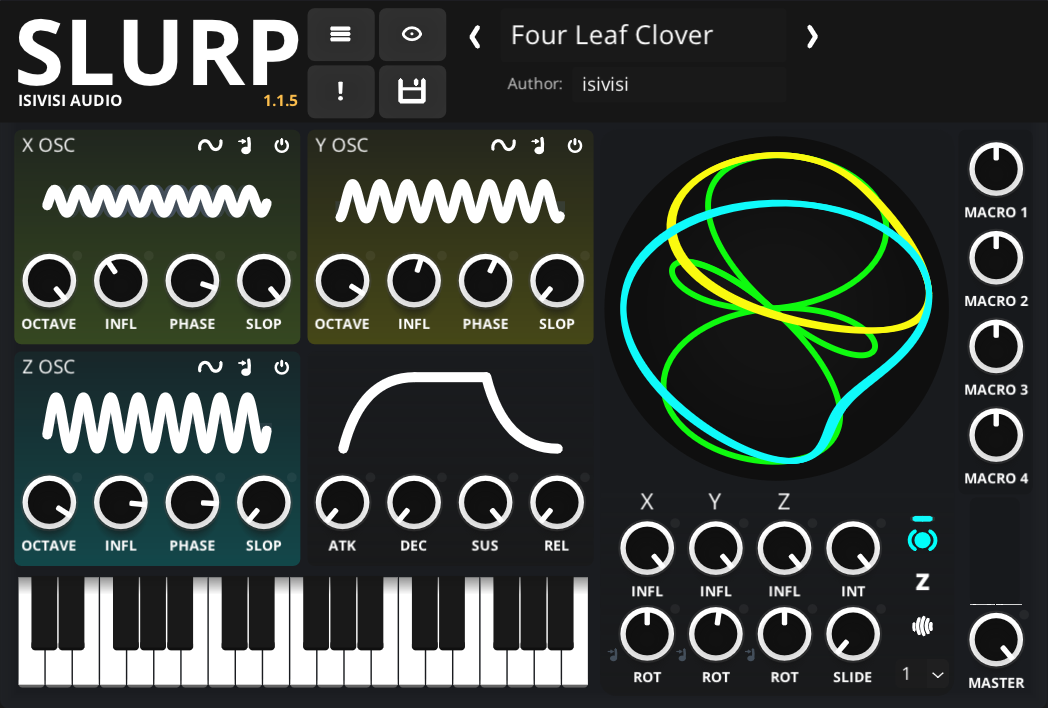
Task: Open the hamburger menu button
Action: tap(341, 35)
